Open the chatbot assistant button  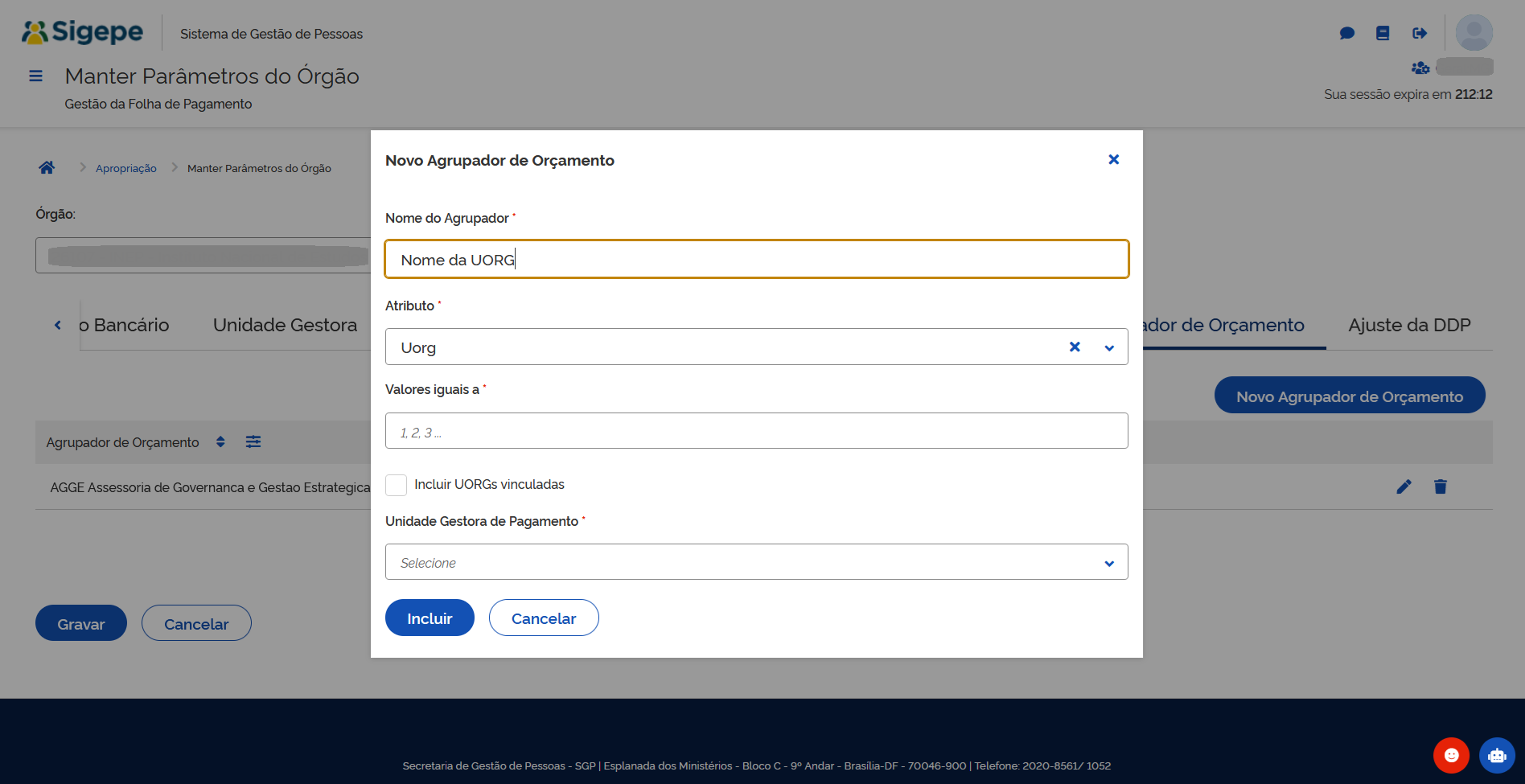point(1497,755)
